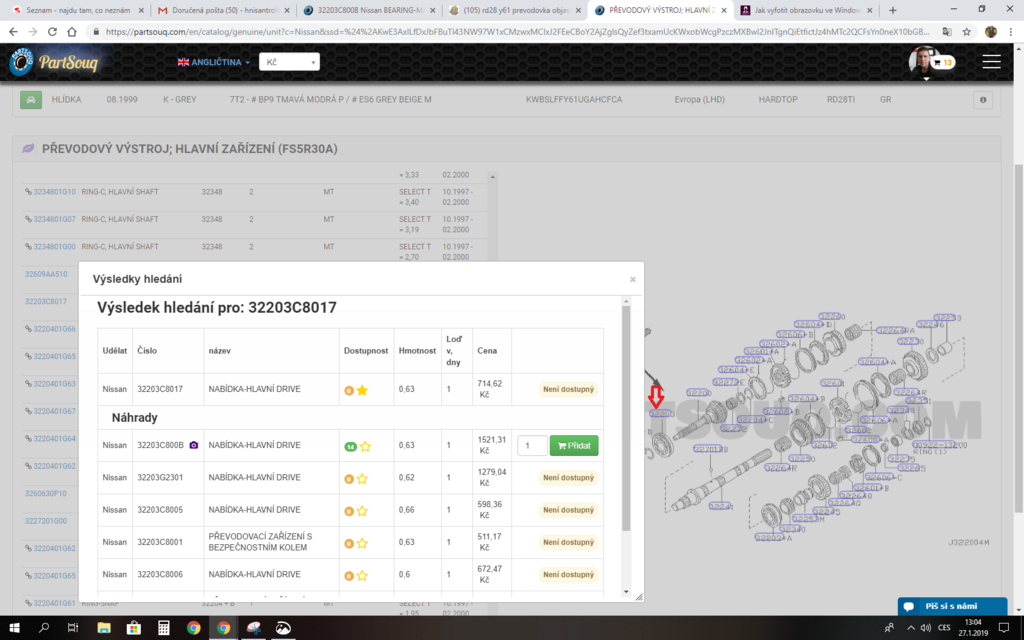Add 32203C800B to cart with Přidat

click(574, 445)
